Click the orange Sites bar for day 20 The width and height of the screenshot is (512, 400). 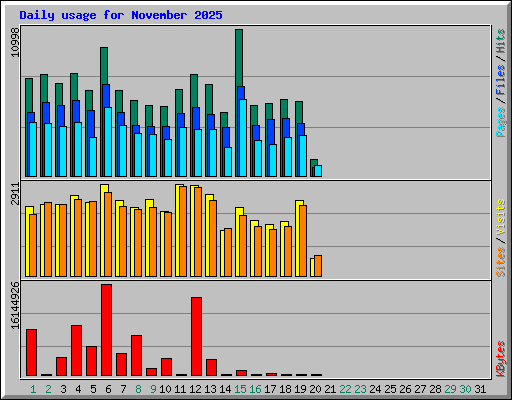click(x=318, y=266)
